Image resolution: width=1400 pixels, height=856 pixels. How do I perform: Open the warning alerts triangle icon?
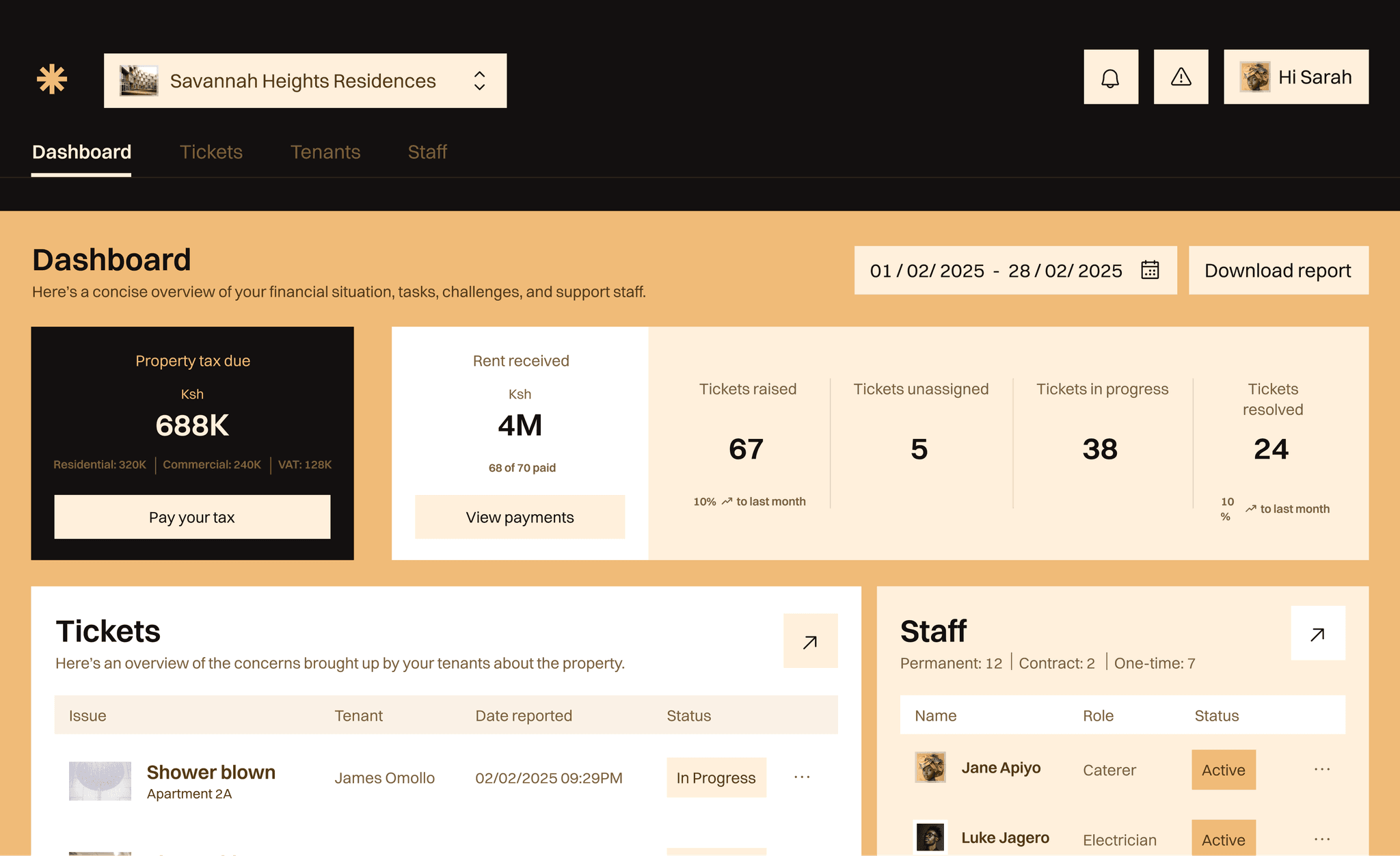(x=1181, y=77)
